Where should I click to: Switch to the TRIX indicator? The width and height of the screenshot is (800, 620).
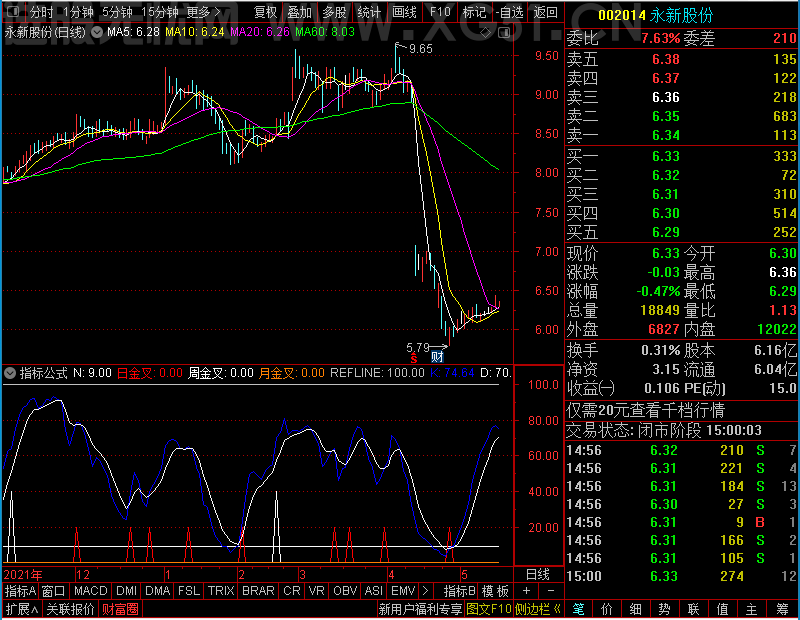pos(221,591)
